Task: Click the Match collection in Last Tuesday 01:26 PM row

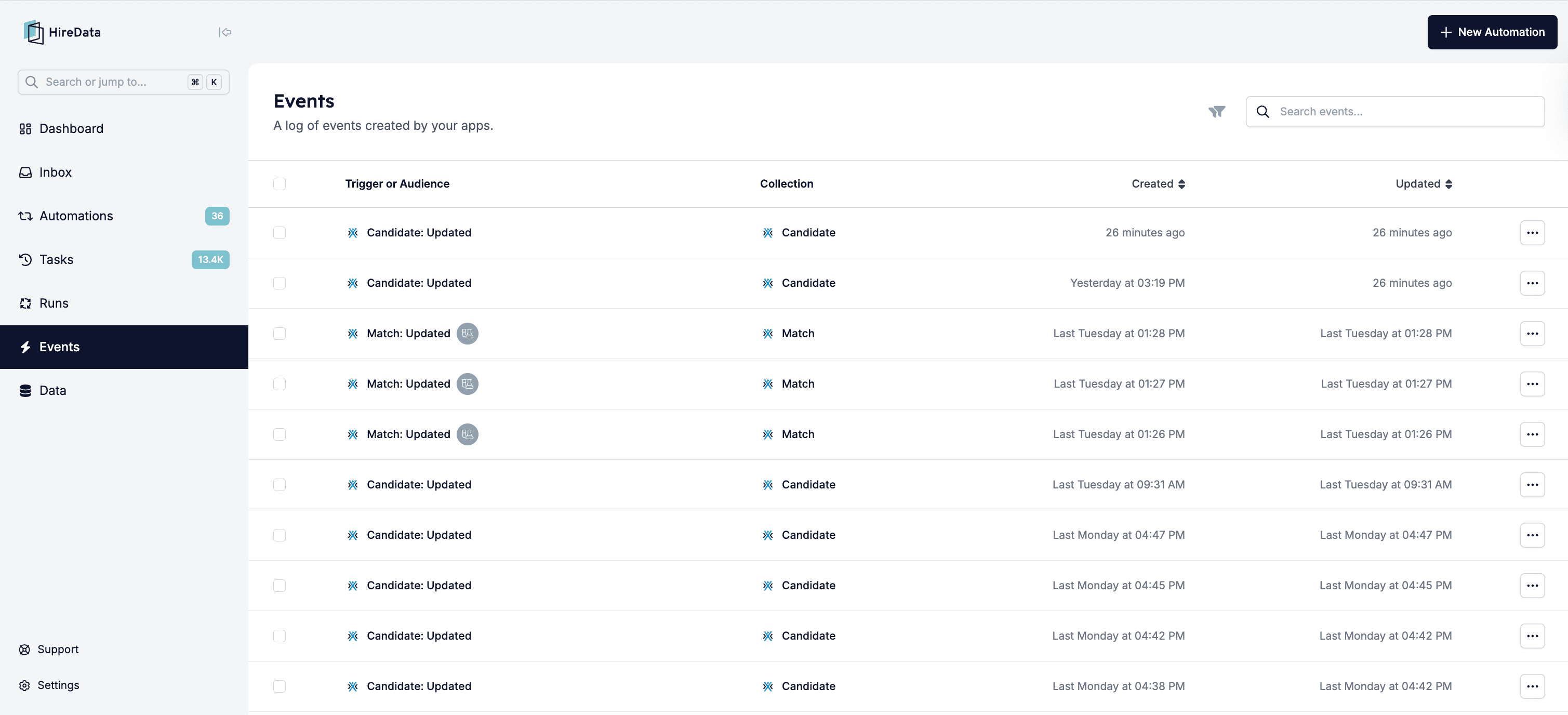Action: pos(798,434)
